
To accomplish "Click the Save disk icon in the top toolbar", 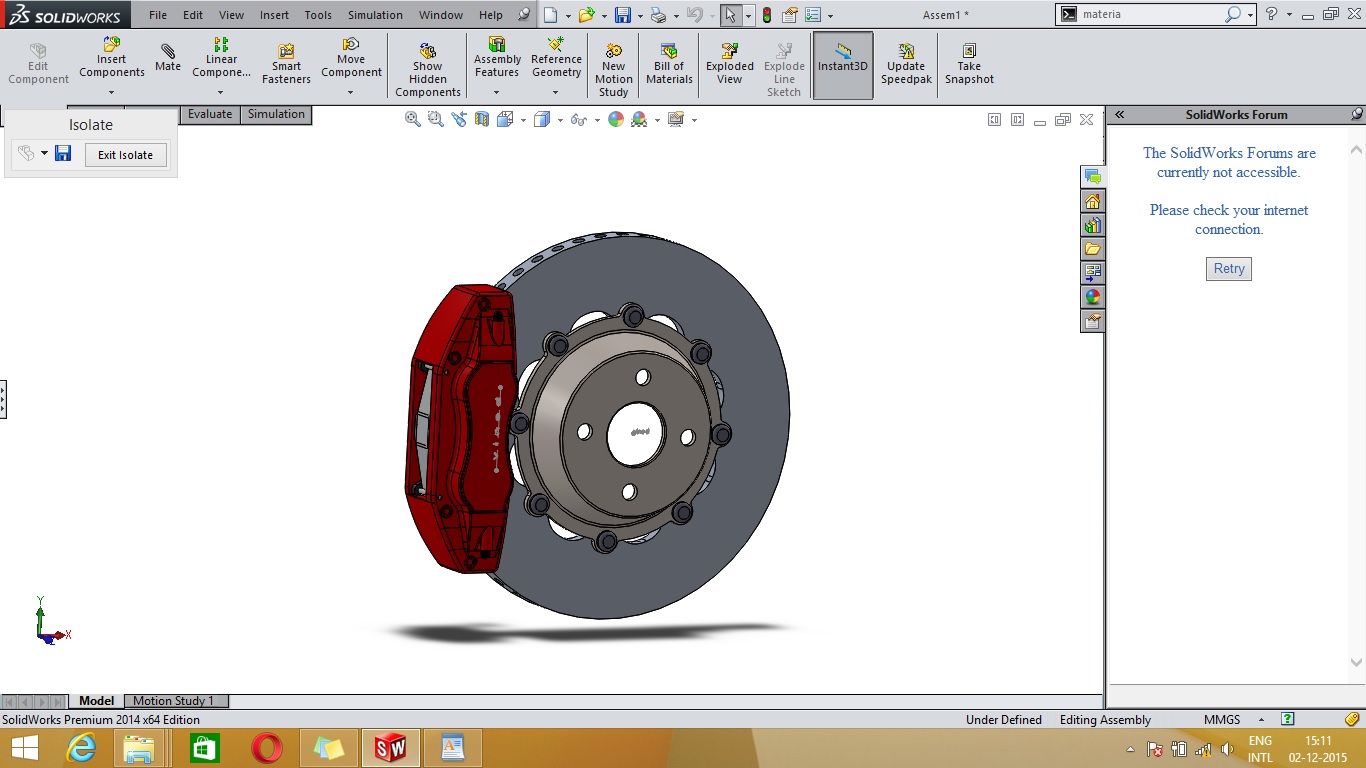I will coord(623,15).
